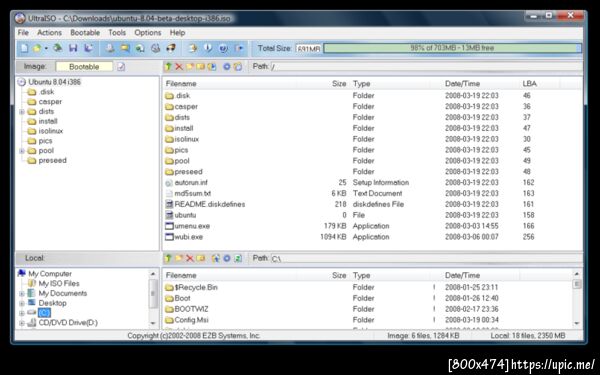Screen dimensions: 600x375
Task: Click the Save floppy-disk toolbar icon
Action: click(73, 48)
